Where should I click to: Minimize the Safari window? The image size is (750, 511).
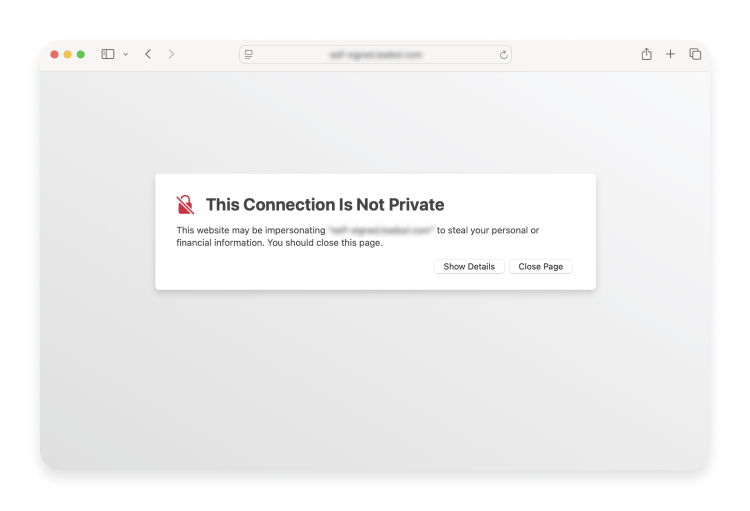click(67, 55)
